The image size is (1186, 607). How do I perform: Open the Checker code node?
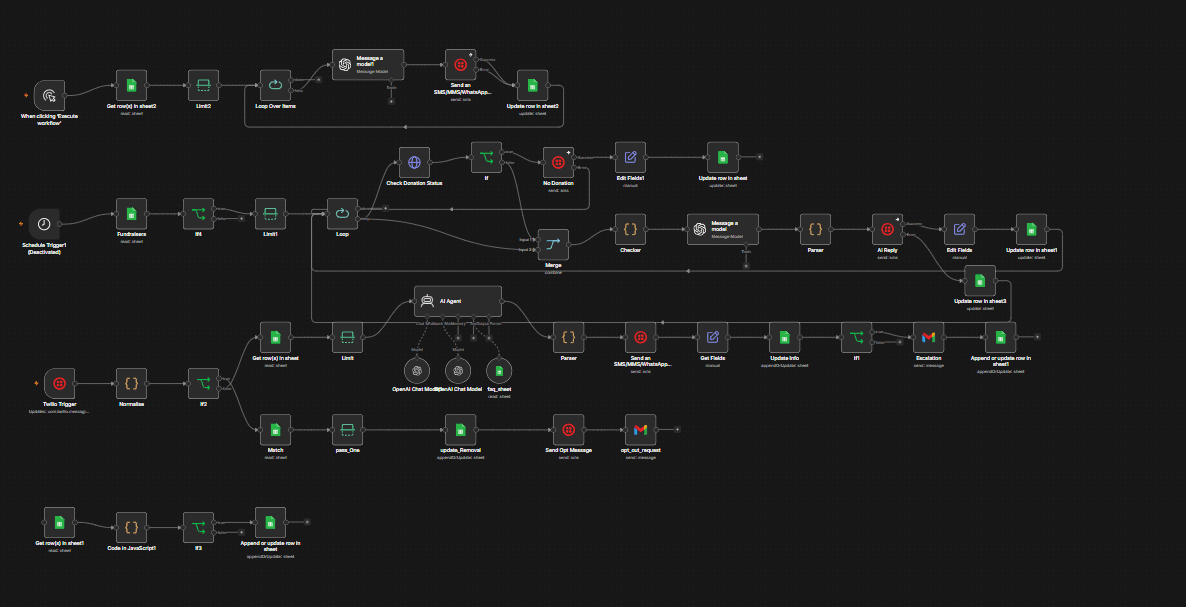click(630, 229)
